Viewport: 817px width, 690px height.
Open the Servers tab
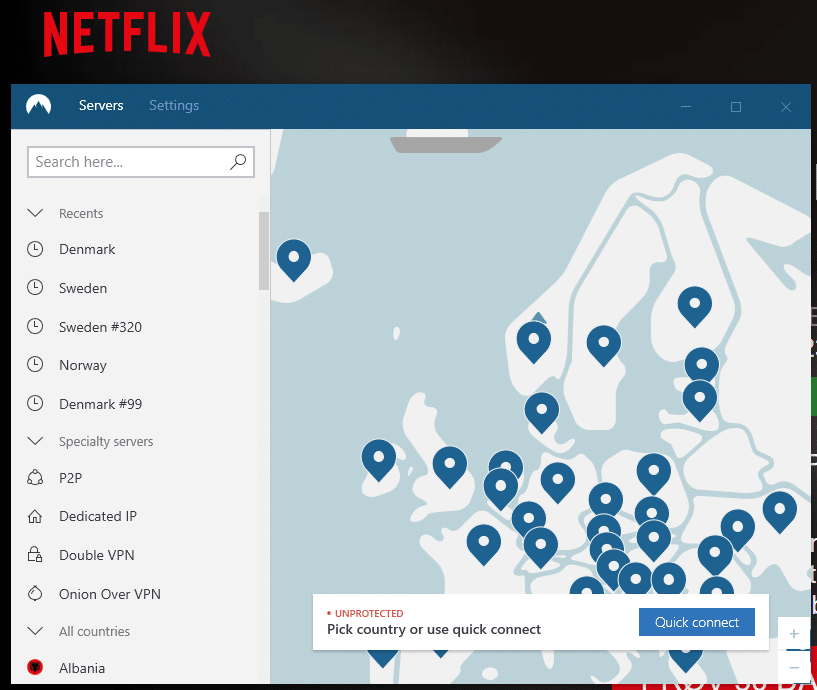pyautogui.click(x=101, y=106)
